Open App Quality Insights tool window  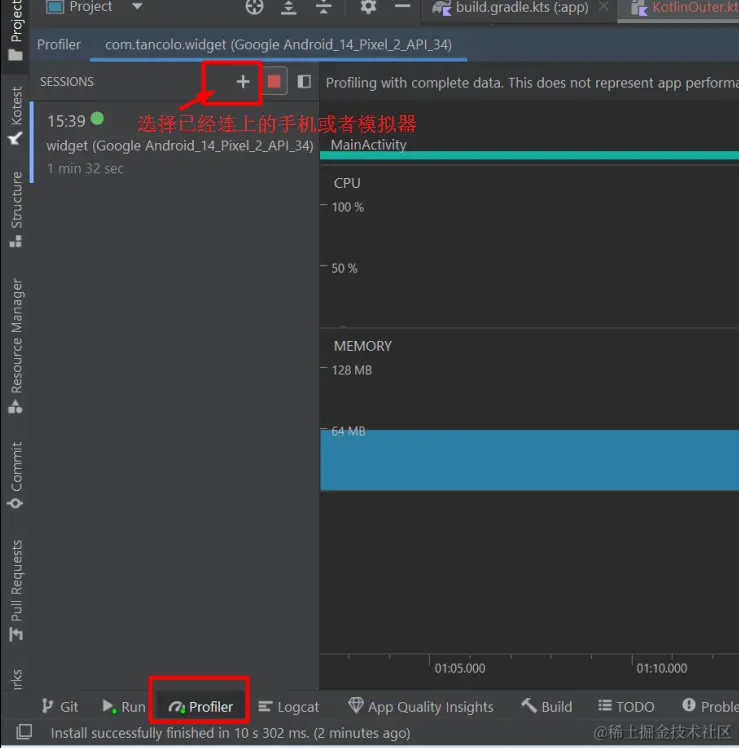pos(421,706)
